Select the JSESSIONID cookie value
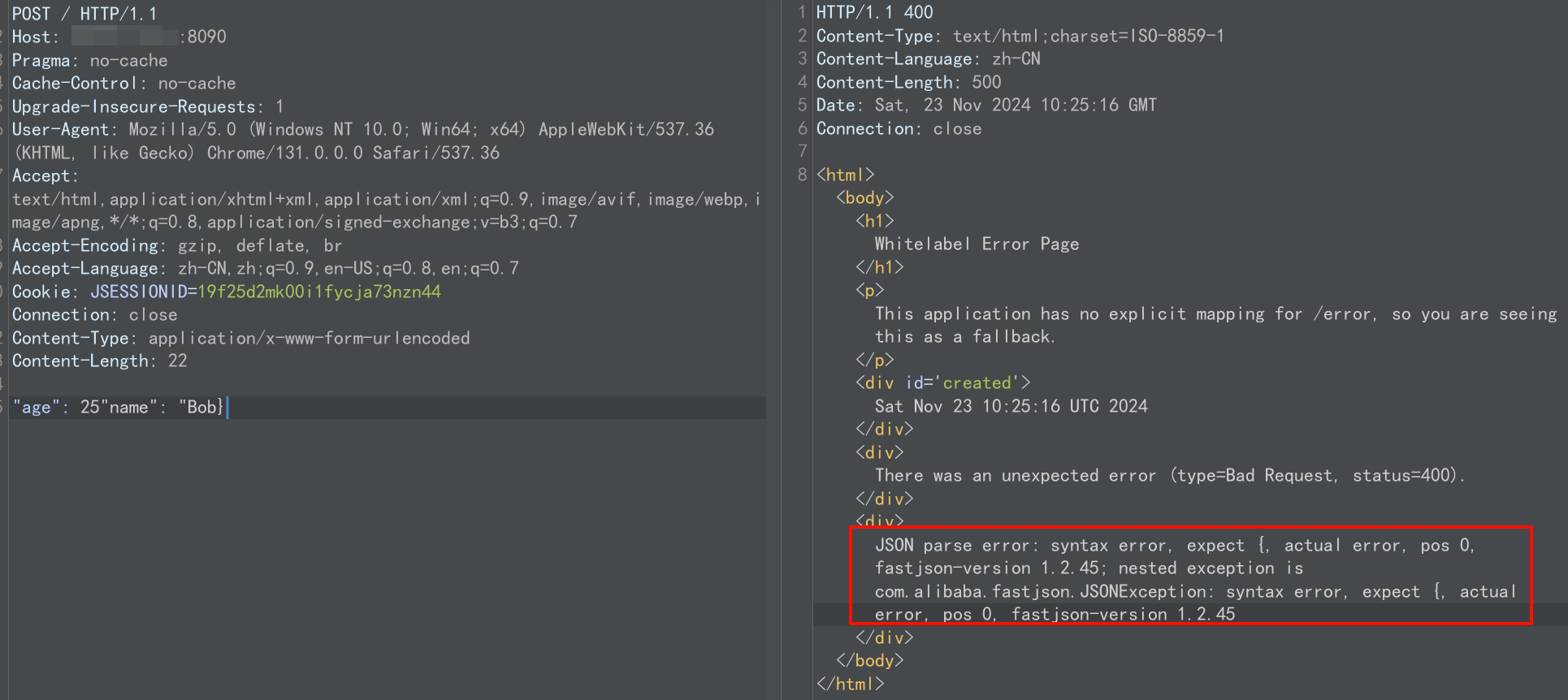The height and width of the screenshot is (700, 1568). [319, 292]
